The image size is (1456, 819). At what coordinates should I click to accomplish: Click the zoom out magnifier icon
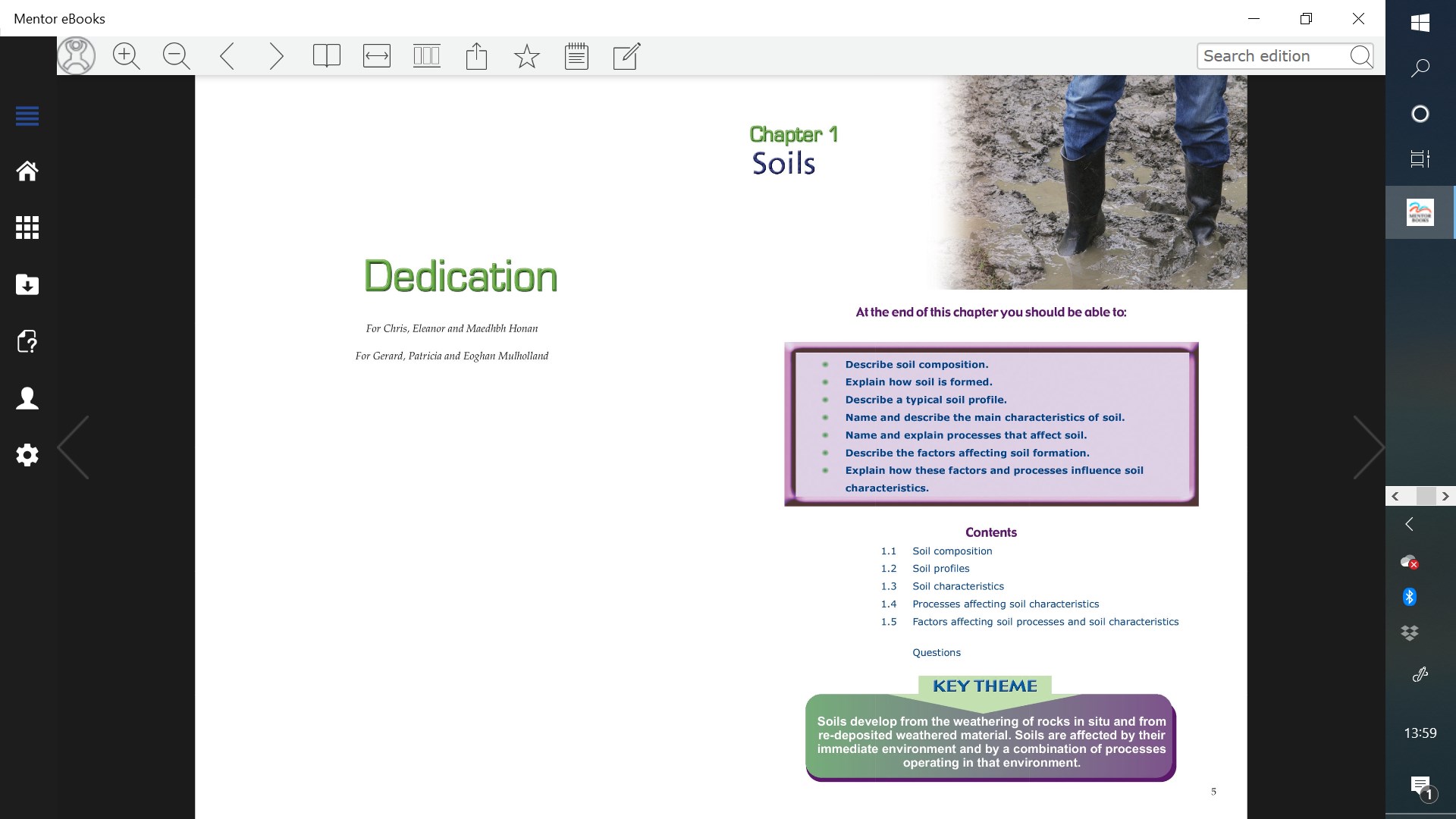click(x=176, y=56)
